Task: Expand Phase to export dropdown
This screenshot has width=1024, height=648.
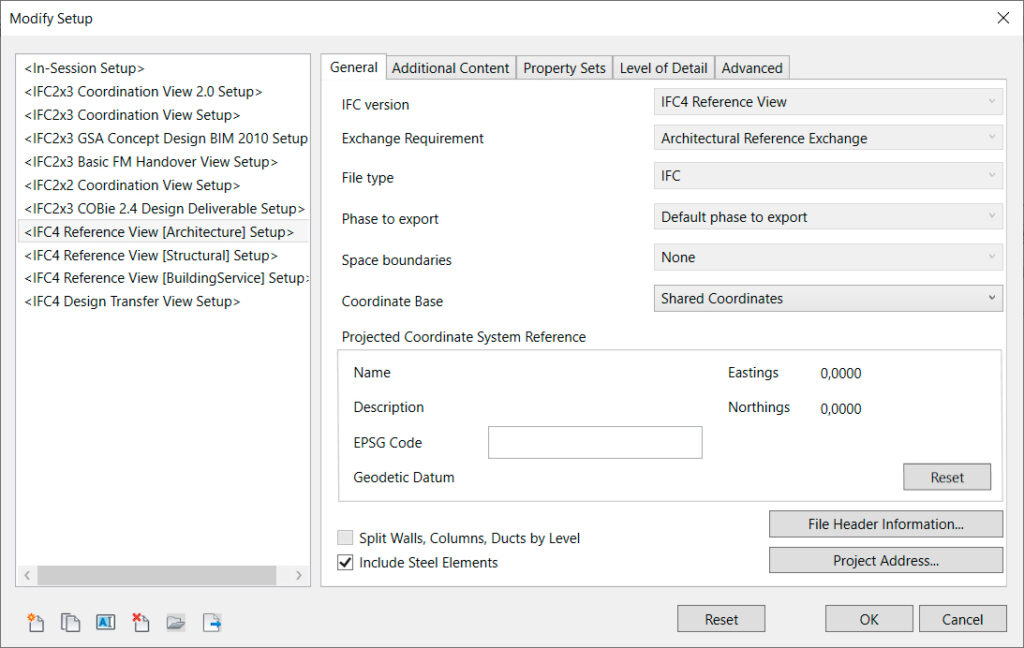Action: tap(827, 217)
